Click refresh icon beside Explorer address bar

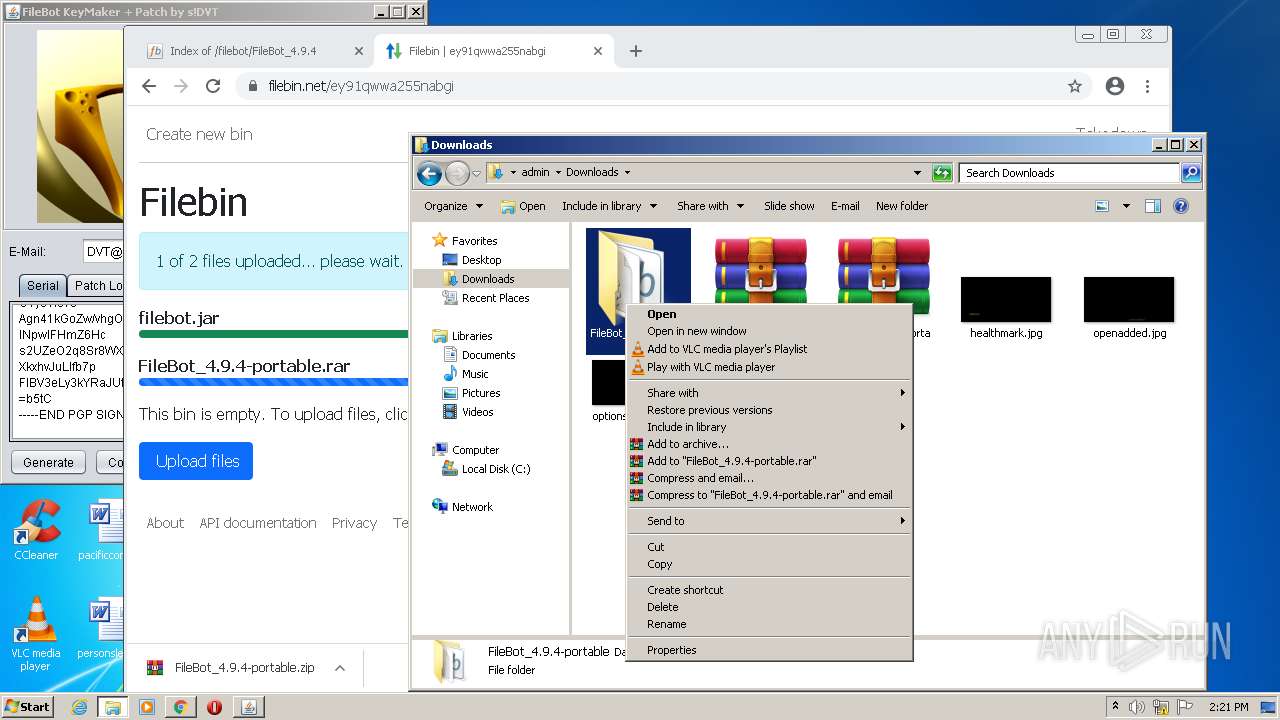coord(942,173)
